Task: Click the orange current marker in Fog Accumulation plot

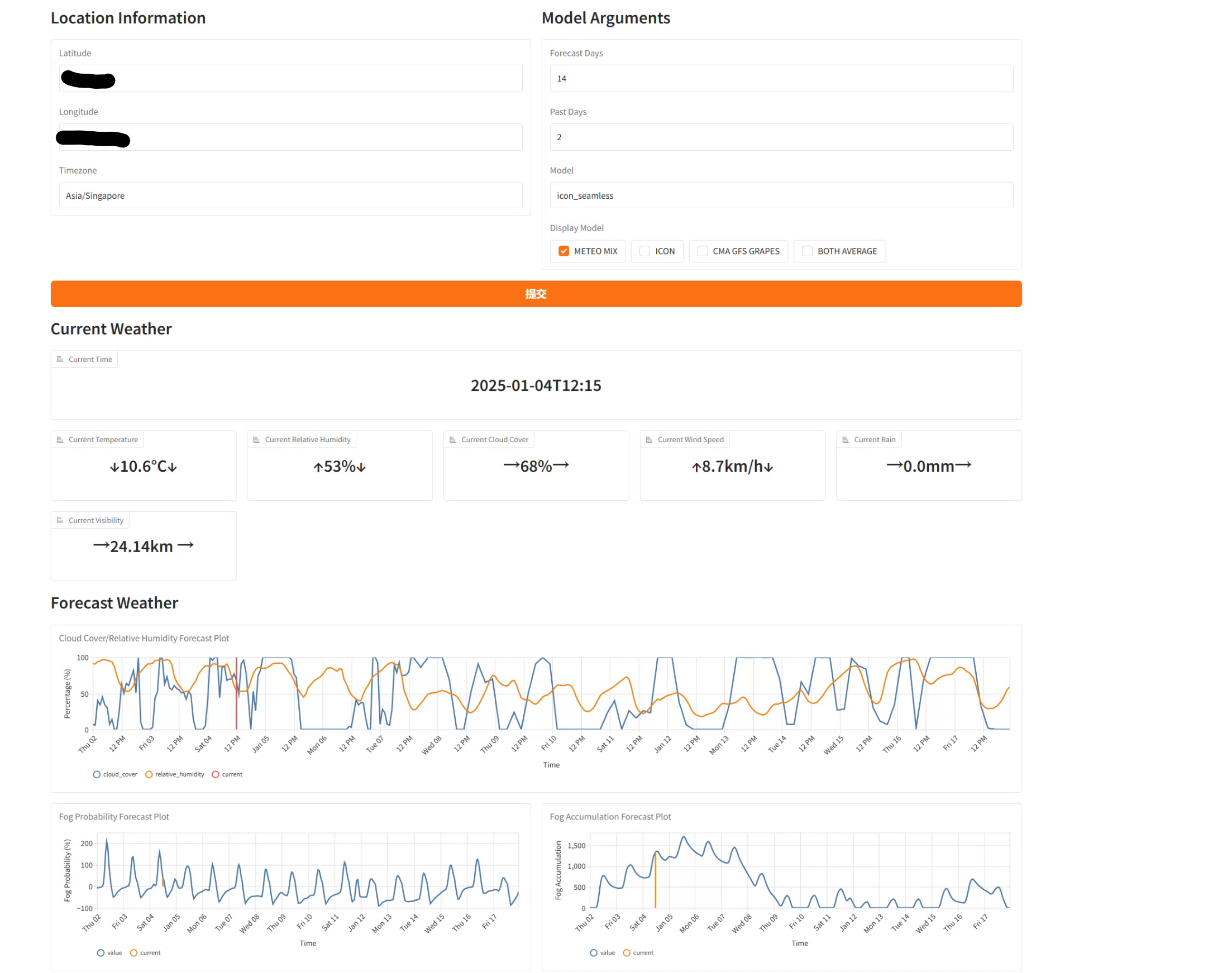Action: [655, 881]
